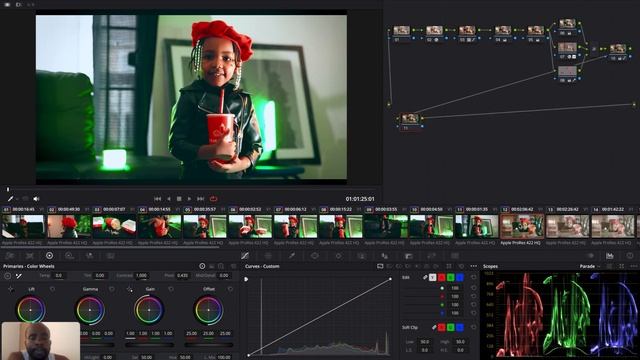The width and height of the screenshot is (640, 360).
Task: Toggle loop playback in the viewer
Action: (x=213, y=199)
